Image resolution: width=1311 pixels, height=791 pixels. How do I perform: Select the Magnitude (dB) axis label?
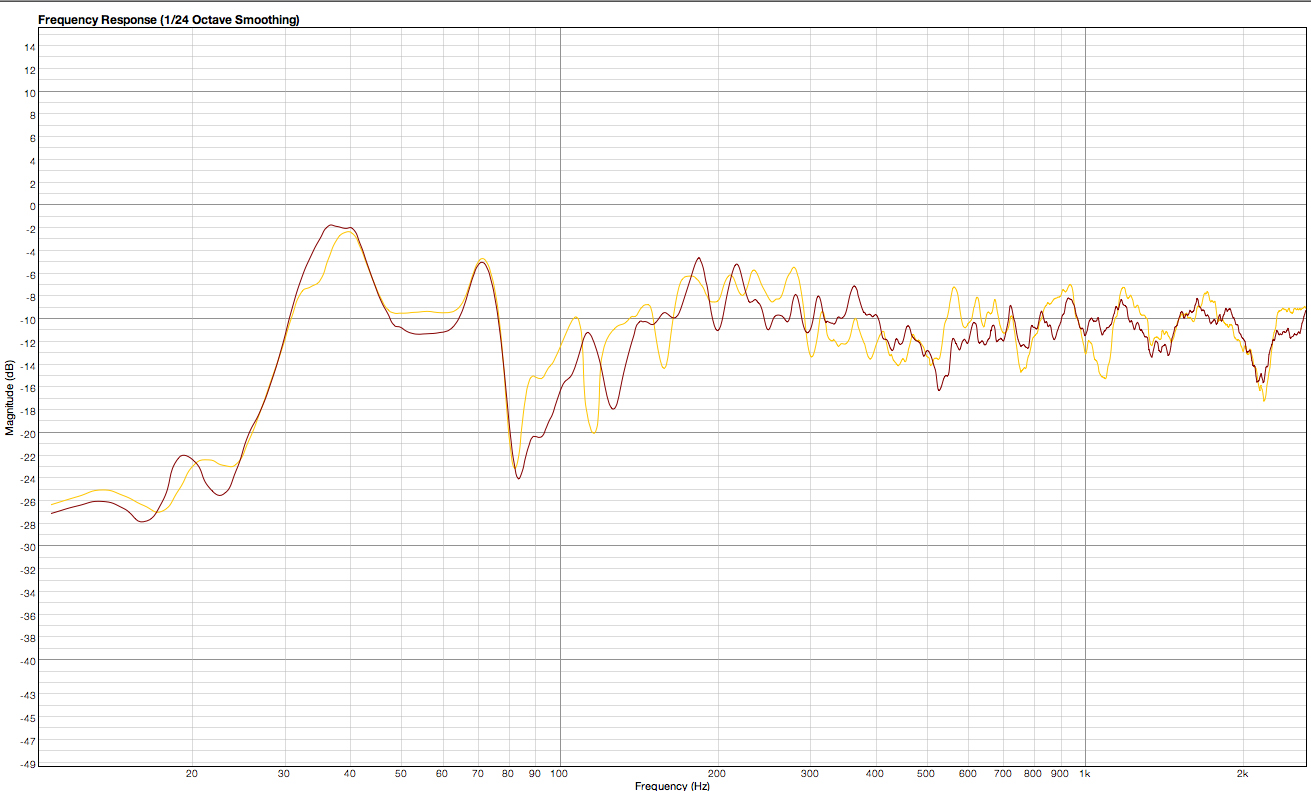(9, 398)
